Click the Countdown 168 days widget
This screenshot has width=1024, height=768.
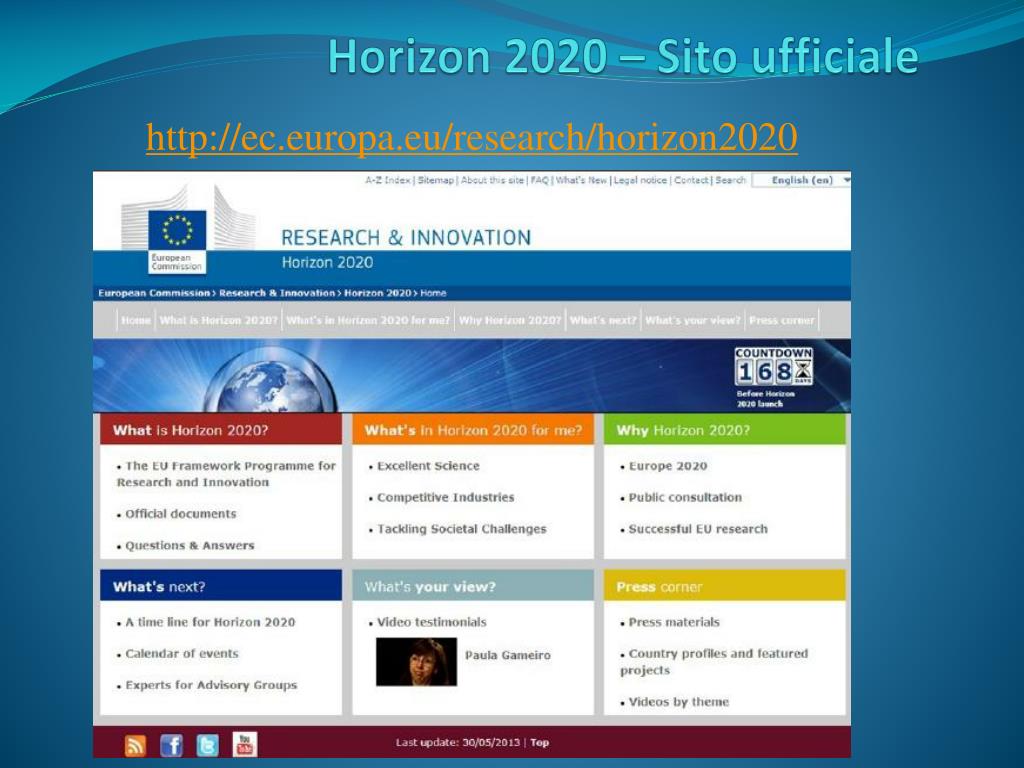(774, 377)
